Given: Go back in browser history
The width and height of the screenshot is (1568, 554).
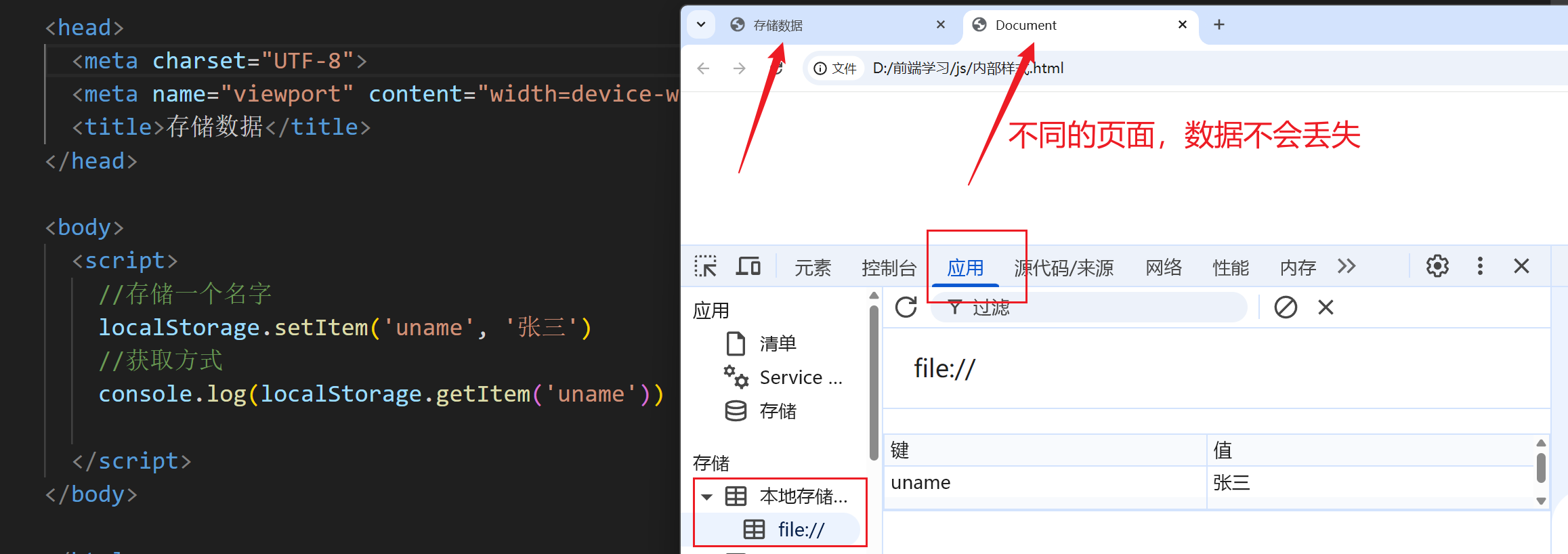Looking at the screenshot, I should tap(703, 68).
